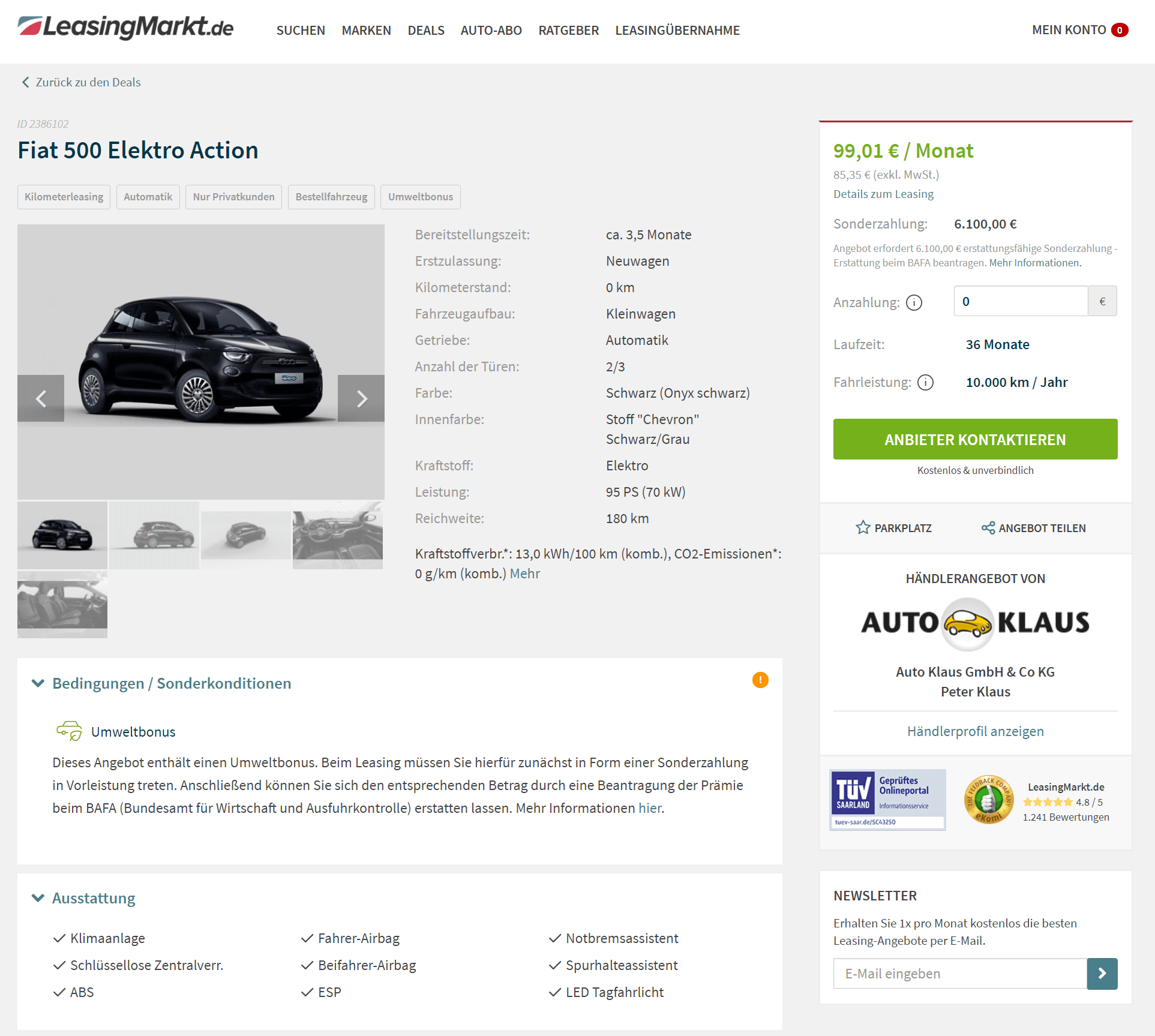Select the Umweltbonus tag
This screenshot has height=1036, width=1155.
point(420,197)
